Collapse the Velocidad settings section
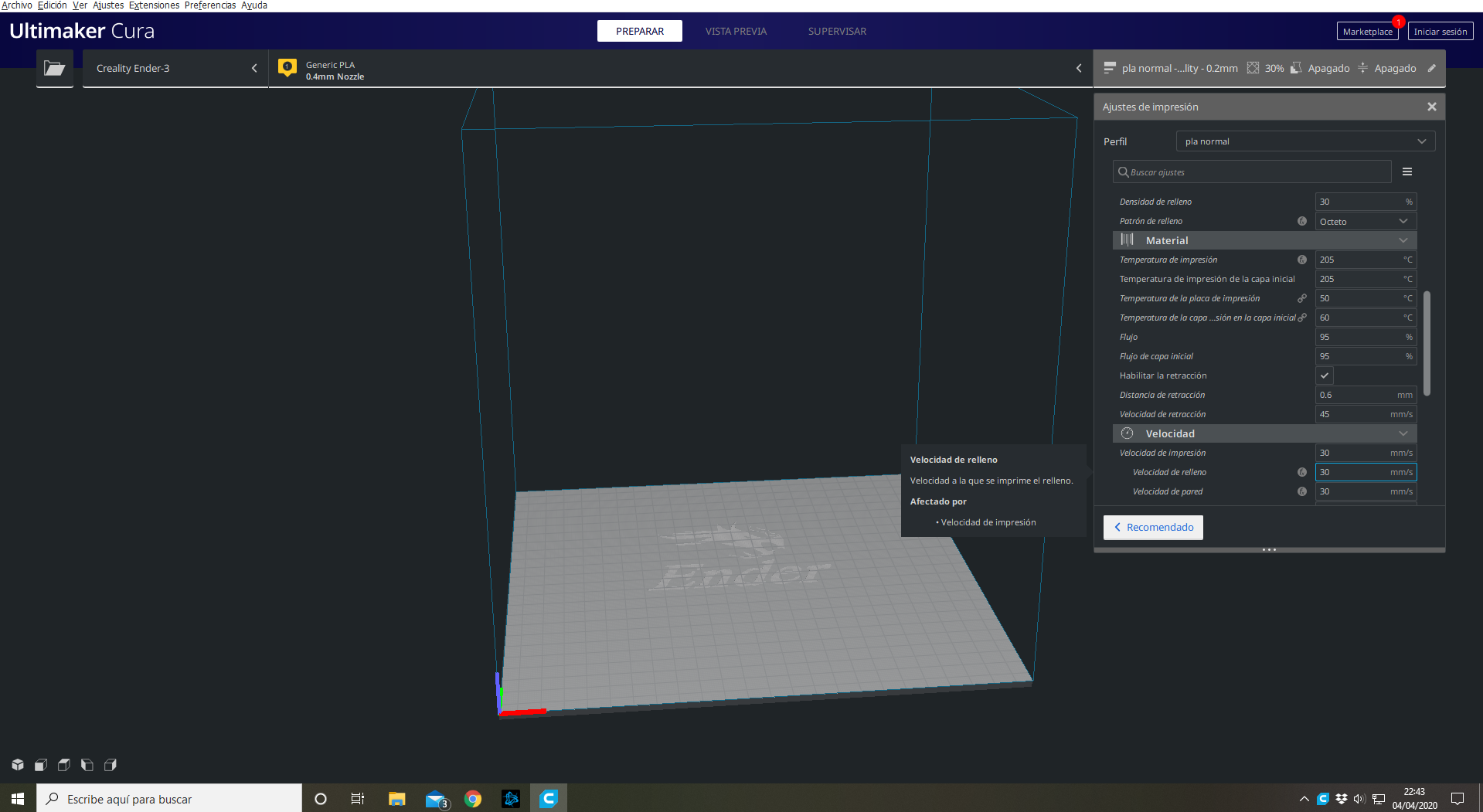This screenshot has height=812, width=1483. click(1264, 433)
